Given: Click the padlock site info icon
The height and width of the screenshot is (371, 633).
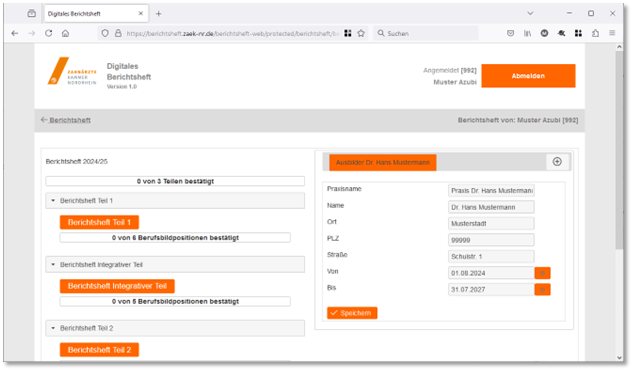Looking at the screenshot, I should point(118,34).
